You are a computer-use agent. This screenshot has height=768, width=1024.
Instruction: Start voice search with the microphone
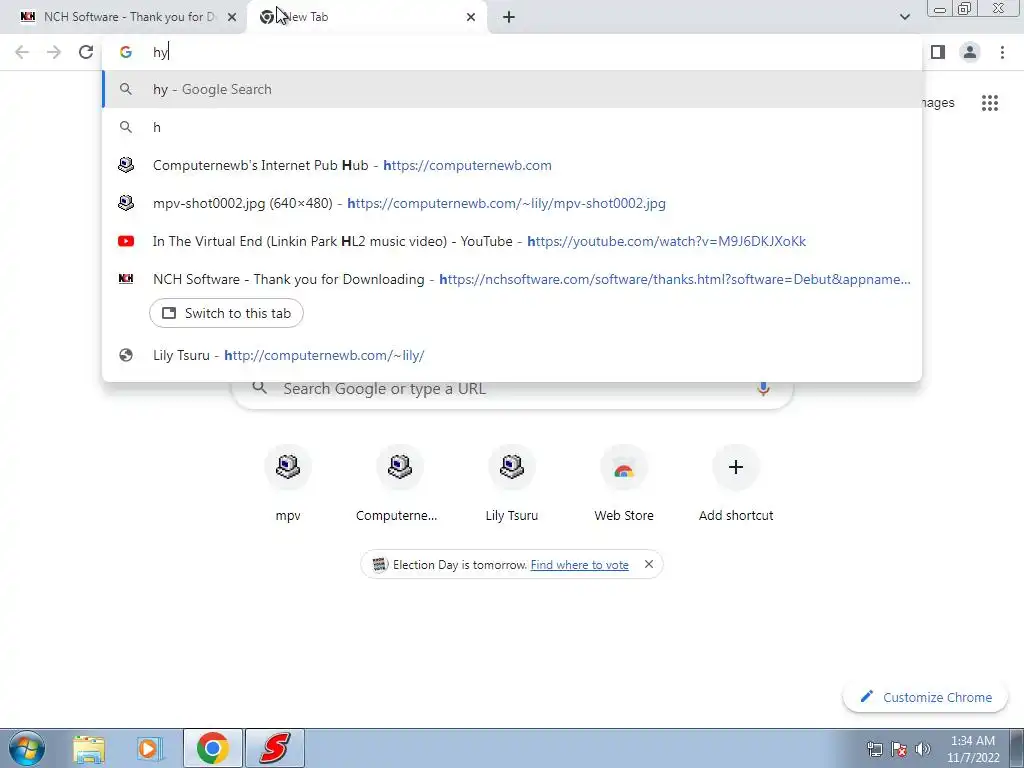tap(763, 389)
